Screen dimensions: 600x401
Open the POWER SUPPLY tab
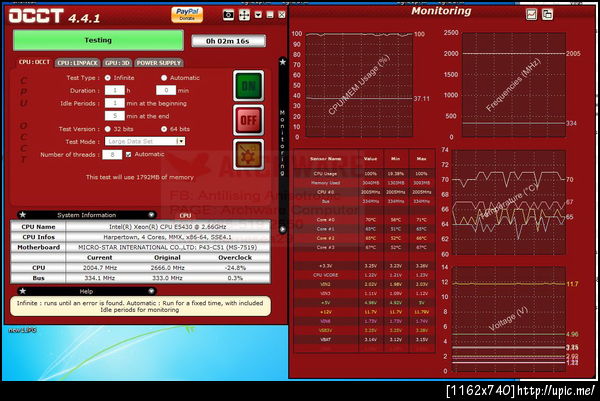pyautogui.click(x=159, y=63)
